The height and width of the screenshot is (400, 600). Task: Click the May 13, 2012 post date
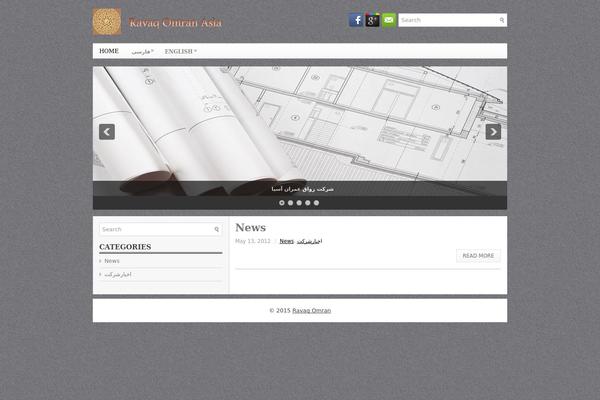click(253, 241)
